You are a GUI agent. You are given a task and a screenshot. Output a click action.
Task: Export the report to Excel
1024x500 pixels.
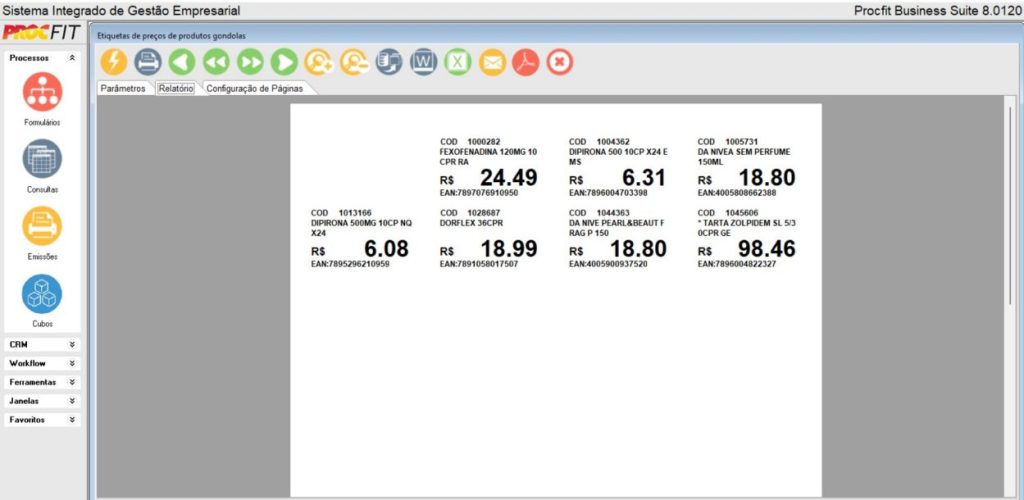coord(458,62)
